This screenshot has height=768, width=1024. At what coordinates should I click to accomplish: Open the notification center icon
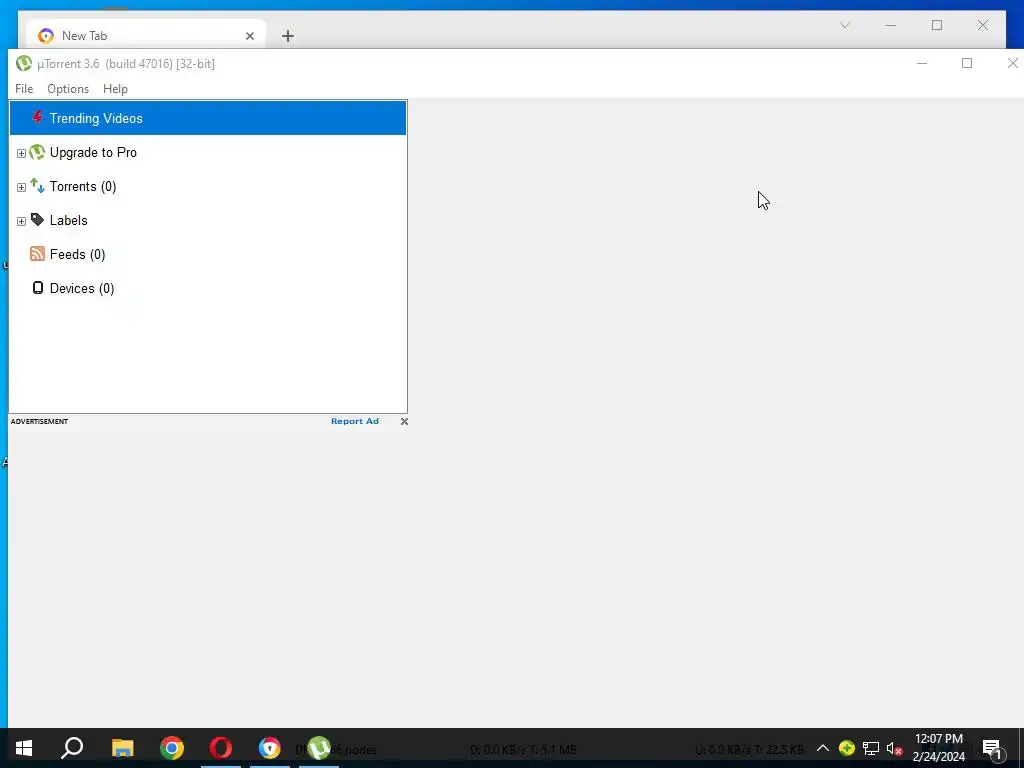pos(992,748)
